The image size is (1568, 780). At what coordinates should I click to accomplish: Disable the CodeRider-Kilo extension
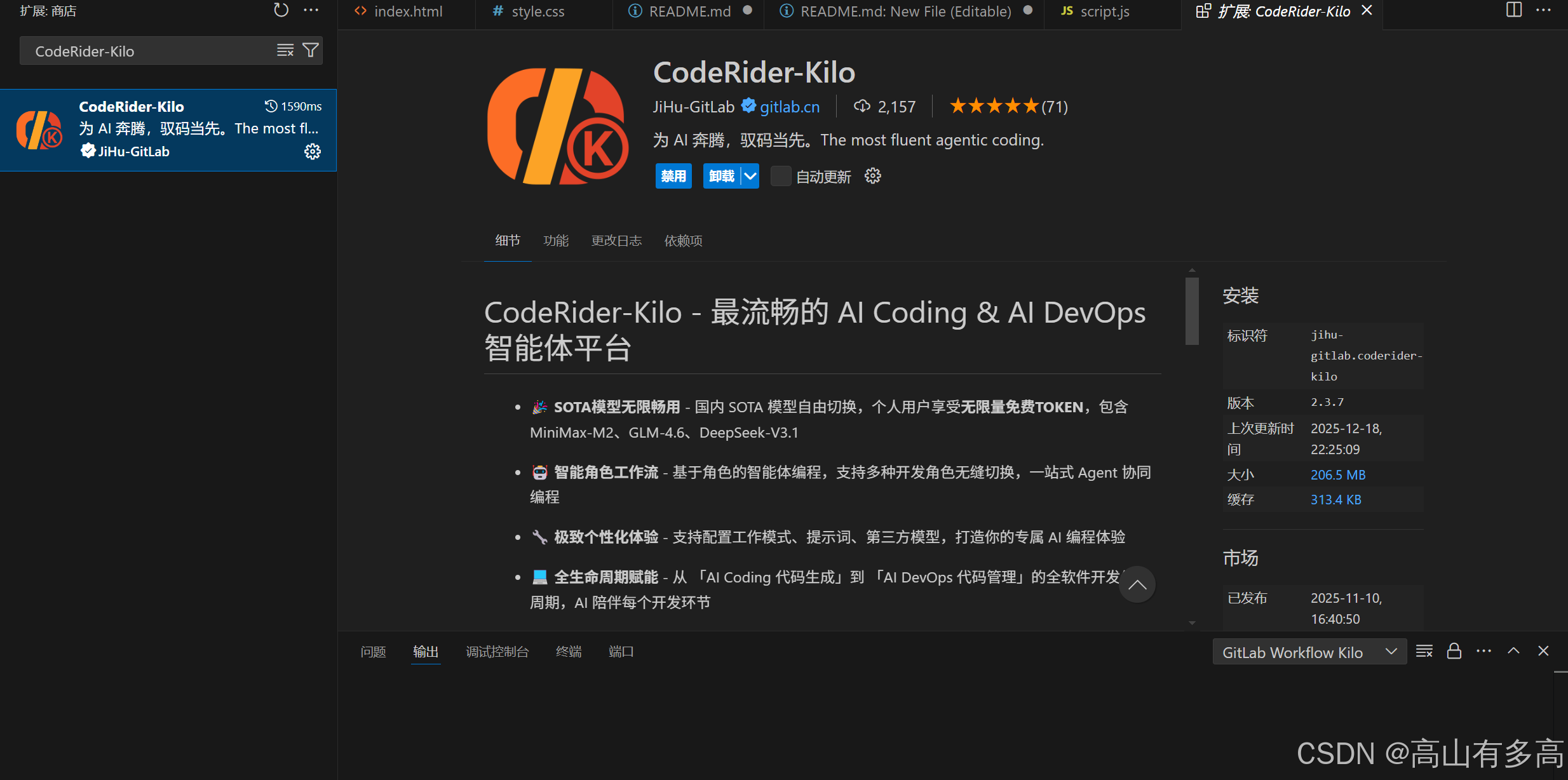click(x=673, y=176)
